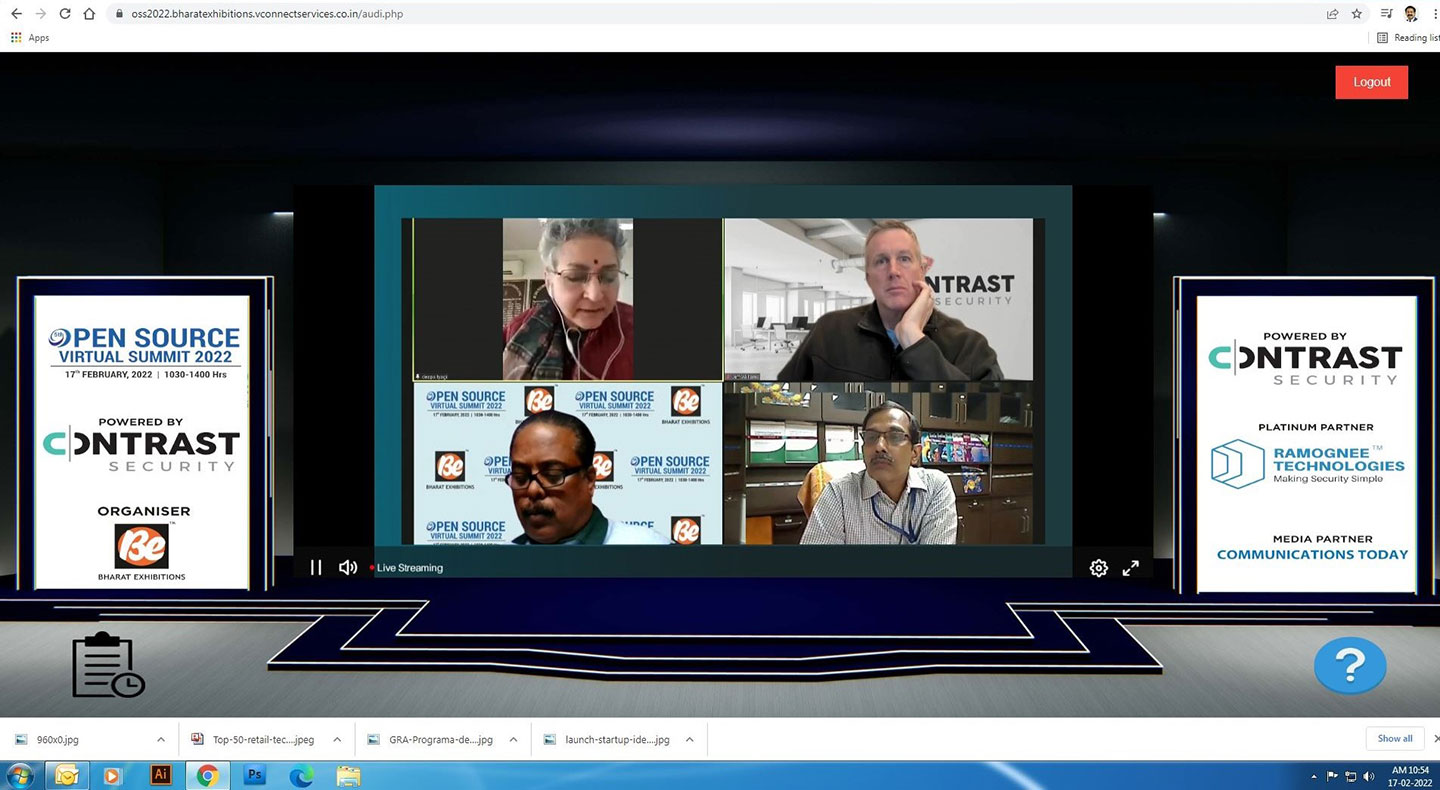Show hidden system tray icons
This screenshot has height=790, width=1440.
(x=1314, y=777)
